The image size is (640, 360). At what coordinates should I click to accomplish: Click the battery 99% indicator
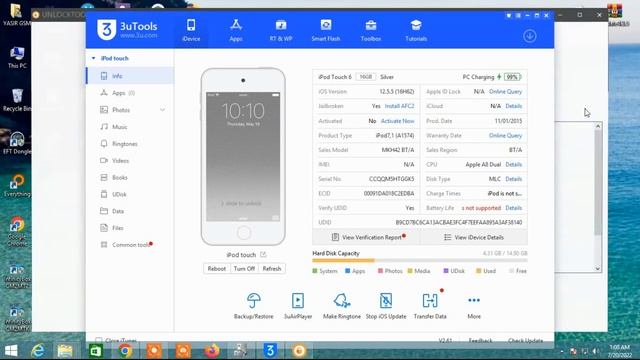(x=512, y=77)
